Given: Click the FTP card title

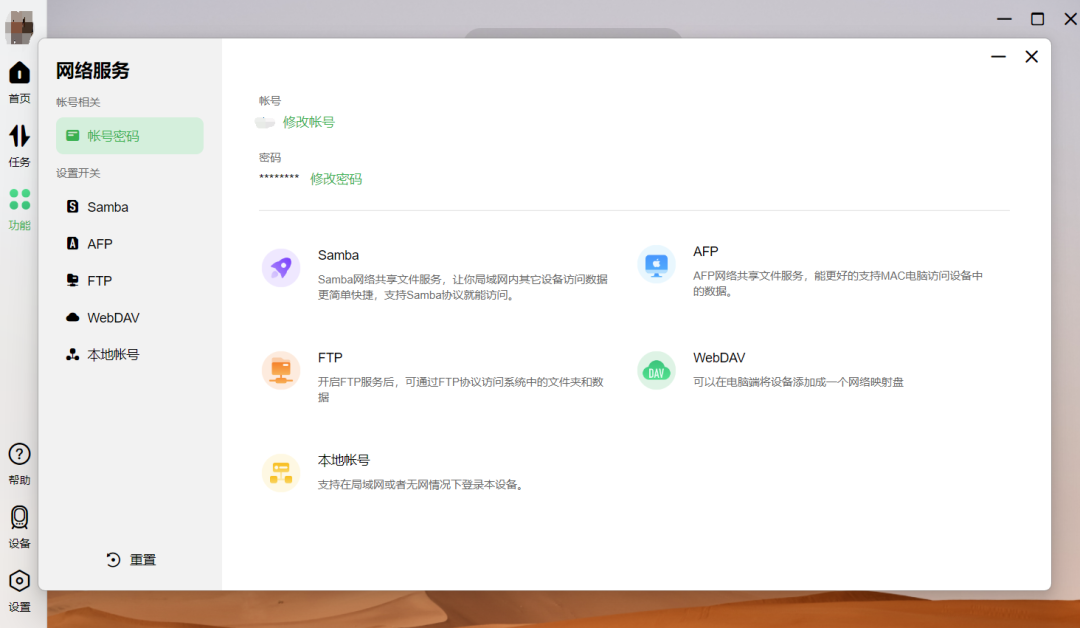Looking at the screenshot, I should coord(330,358).
